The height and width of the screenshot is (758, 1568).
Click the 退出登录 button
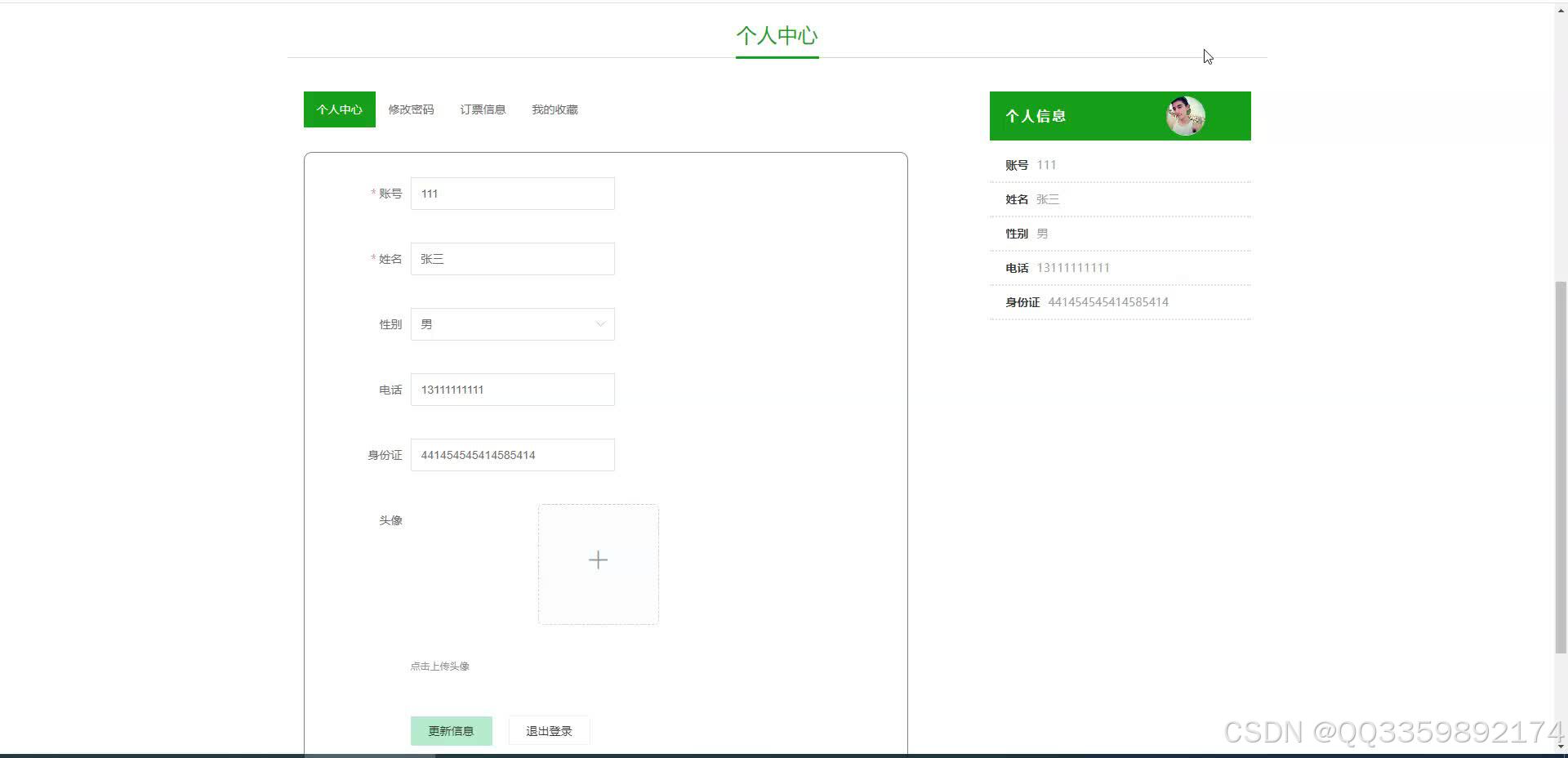(549, 731)
